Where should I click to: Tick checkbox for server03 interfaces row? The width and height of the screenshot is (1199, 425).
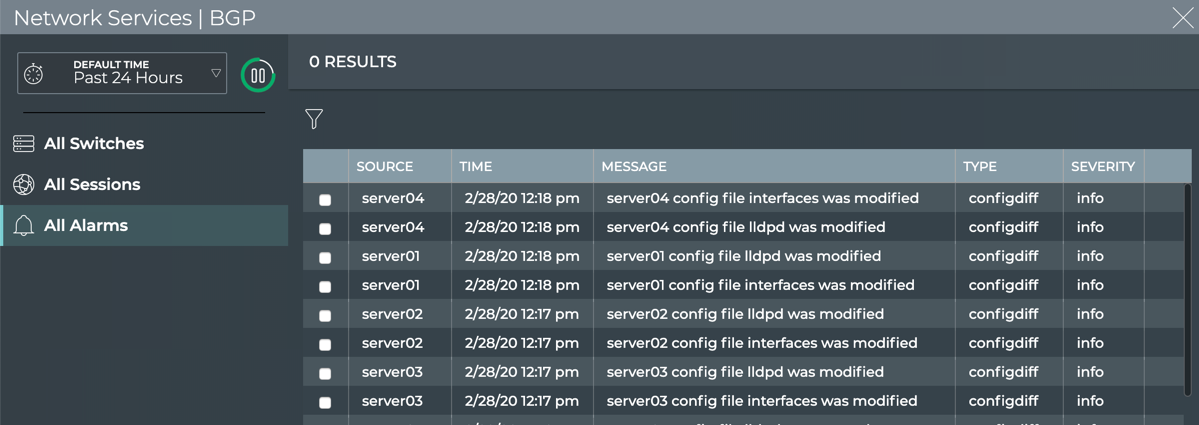point(325,403)
